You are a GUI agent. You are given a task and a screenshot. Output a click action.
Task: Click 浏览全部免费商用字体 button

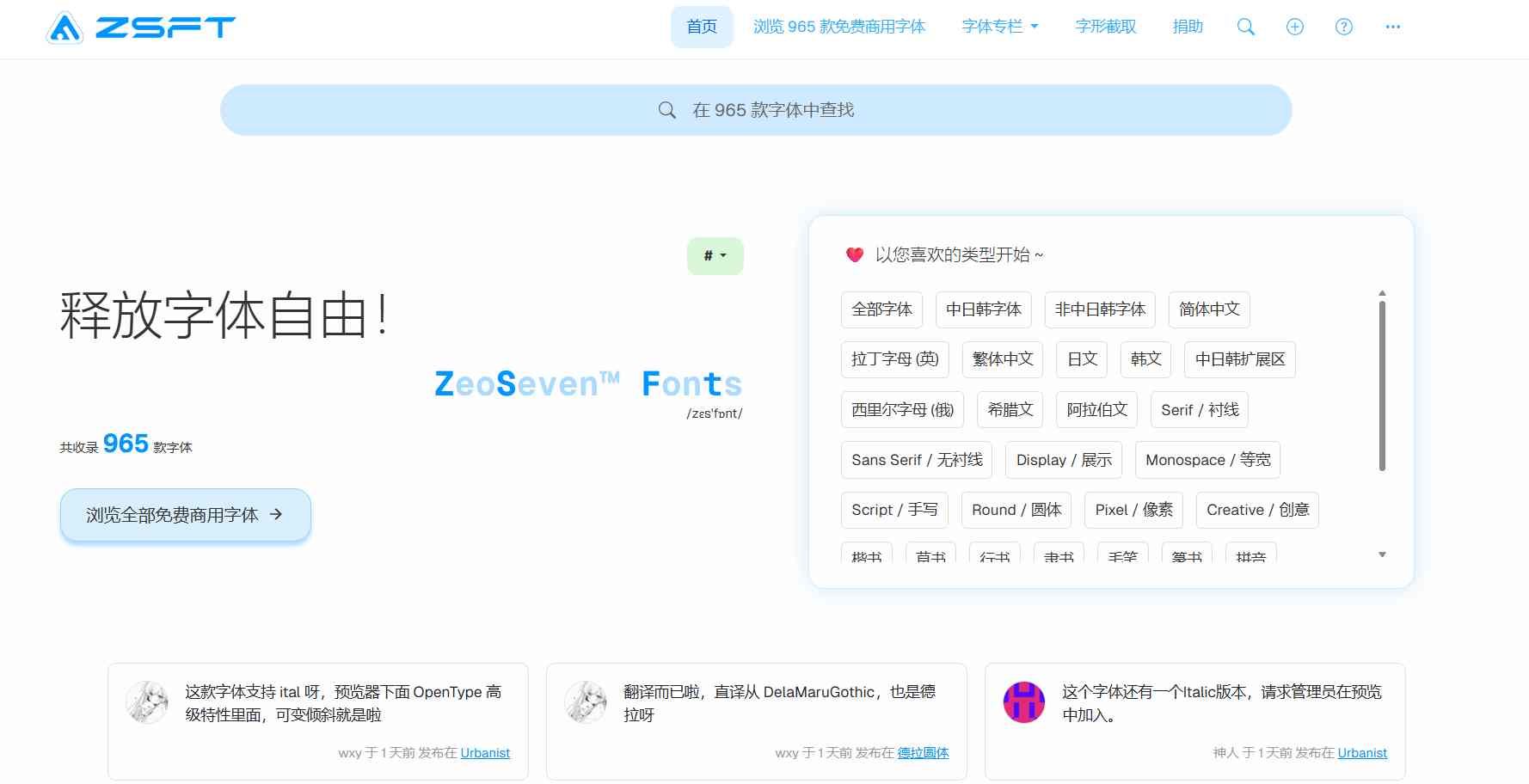click(x=185, y=515)
